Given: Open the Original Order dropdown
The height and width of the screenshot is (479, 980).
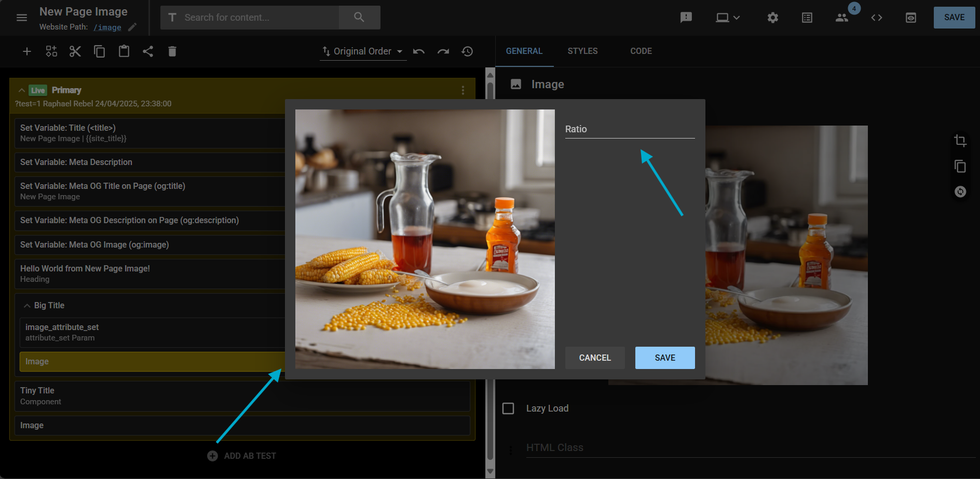Looking at the screenshot, I should [x=363, y=51].
